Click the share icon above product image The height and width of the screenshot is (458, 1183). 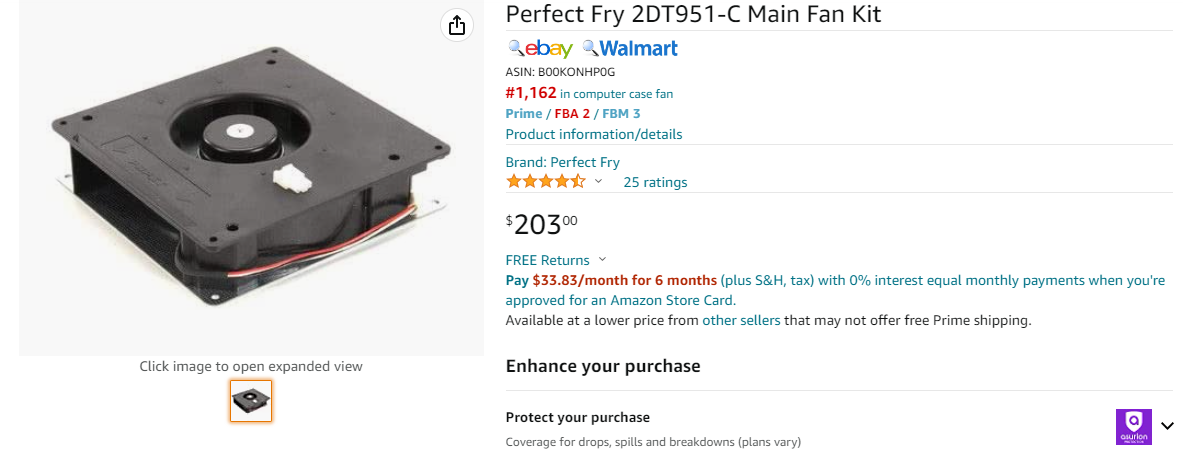click(456, 25)
